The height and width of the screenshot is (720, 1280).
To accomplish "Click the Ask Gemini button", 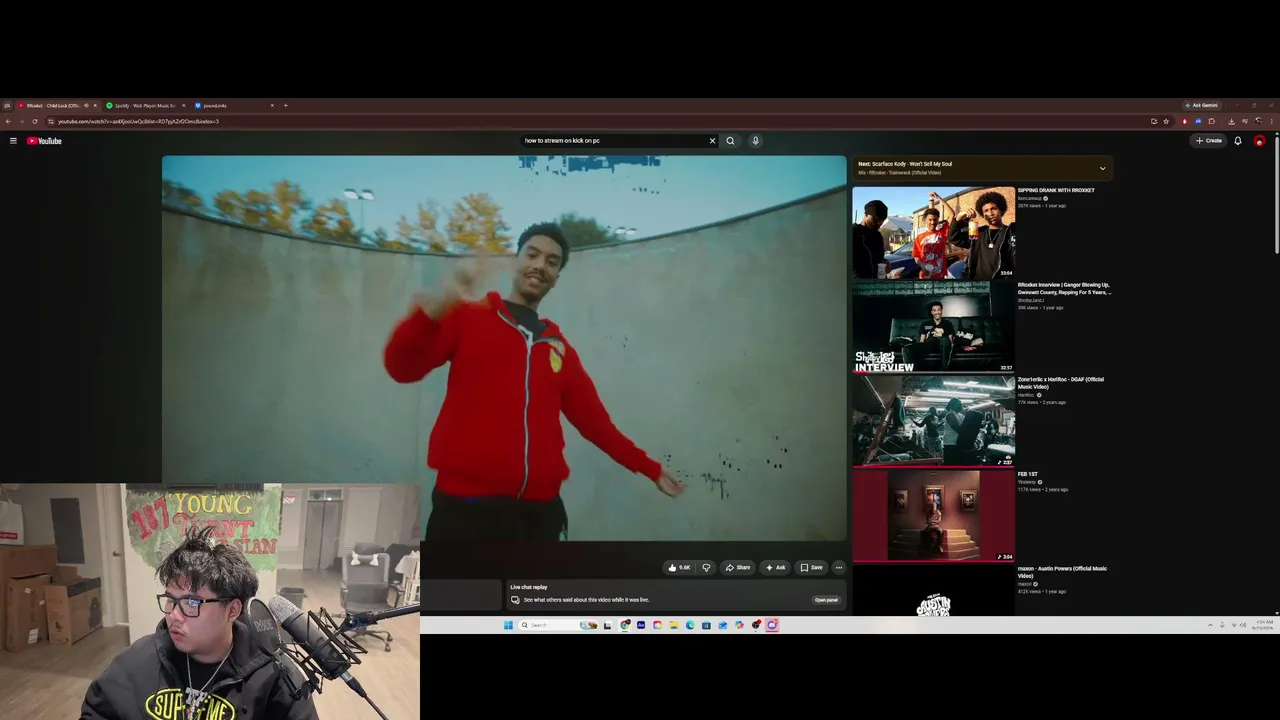I will pyautogui.click(x=1202, y=106).
